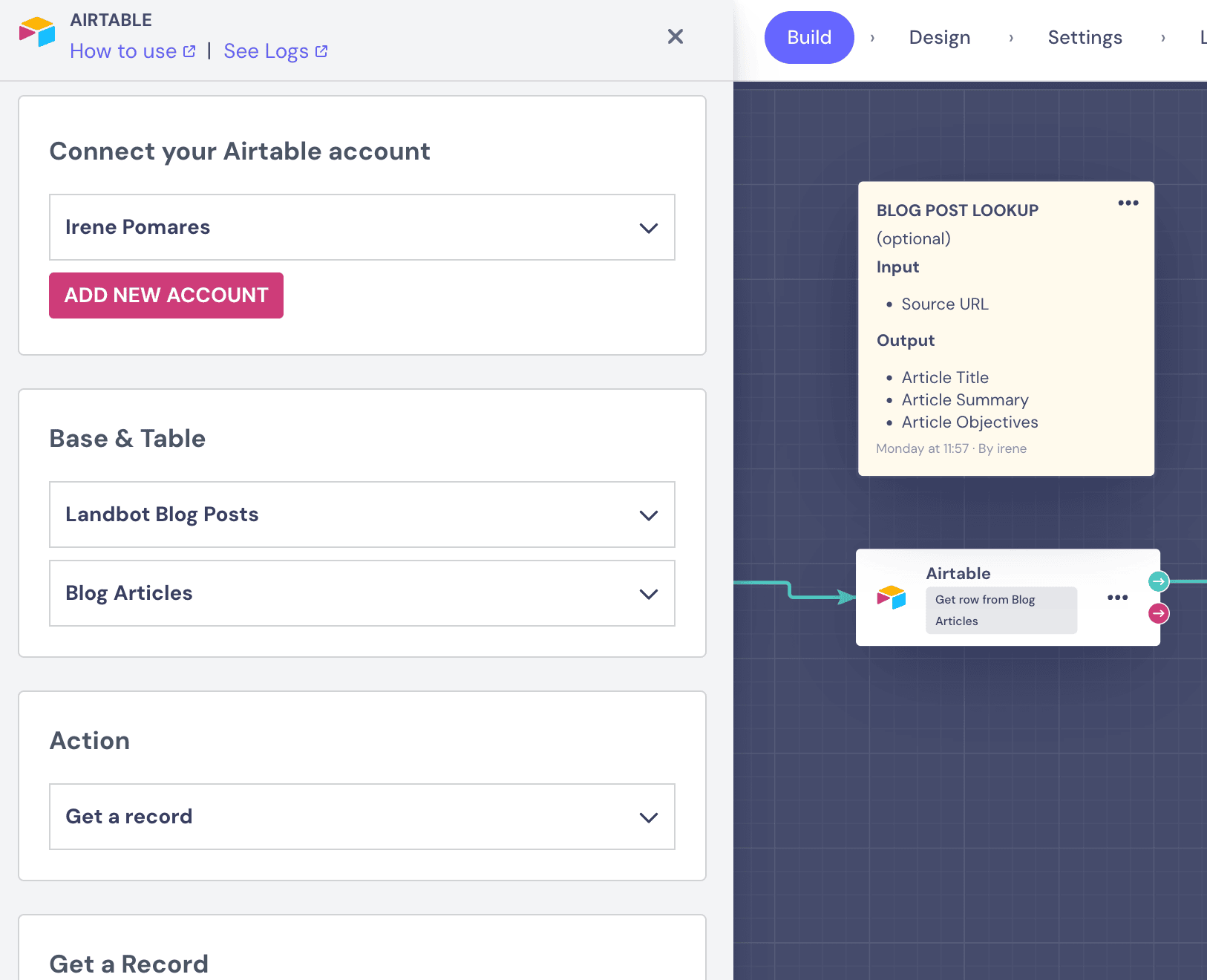Click the Connect your Airtable account heading
Image resolution: width=1207 pixels, height=980 pixels.
(240, 151)
